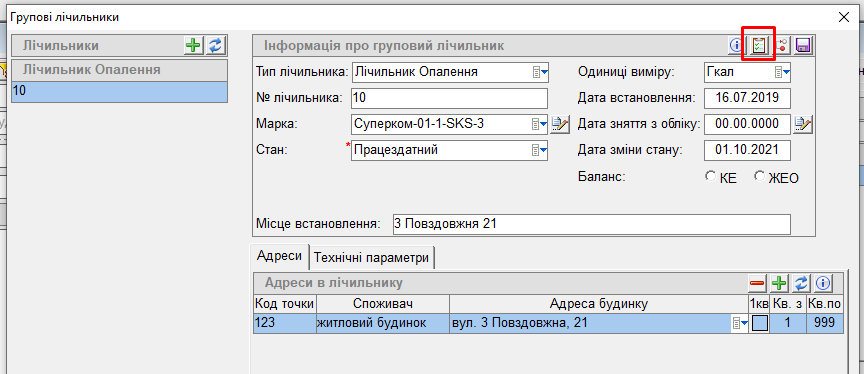Click the Місце встановлення input field

(x=591, y=224)
